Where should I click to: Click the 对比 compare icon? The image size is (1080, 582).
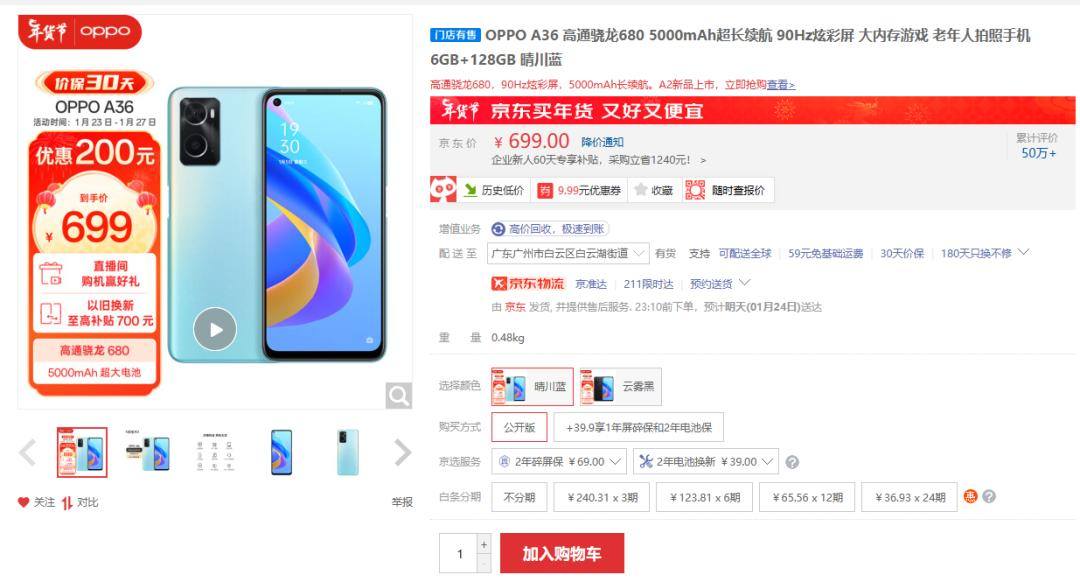pos(67,503)
